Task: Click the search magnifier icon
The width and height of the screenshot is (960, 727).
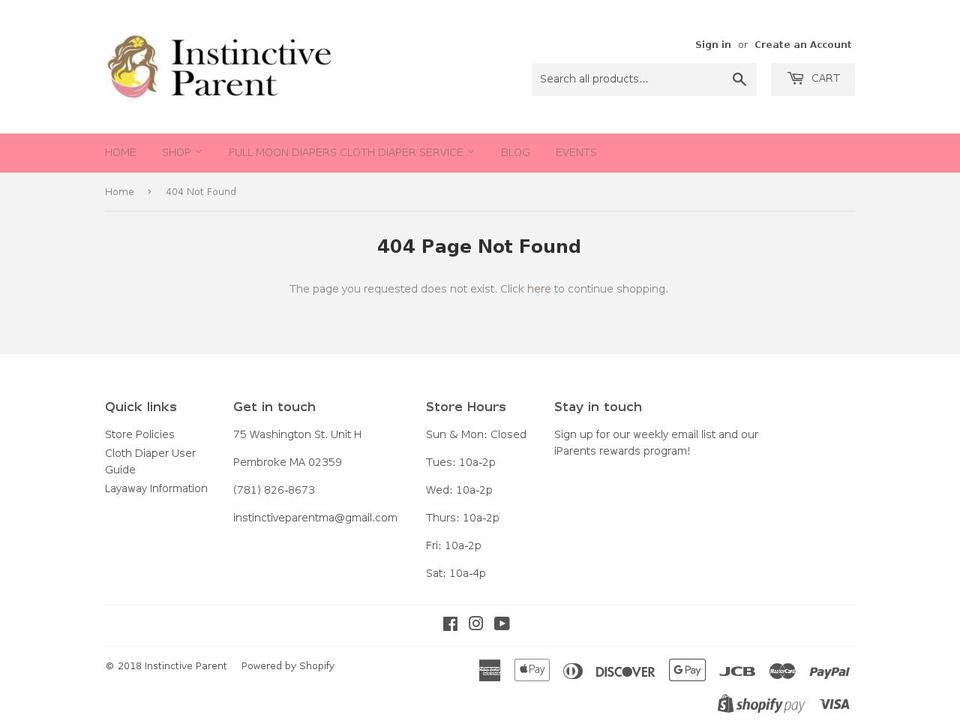Action: [x=739, y=79]
